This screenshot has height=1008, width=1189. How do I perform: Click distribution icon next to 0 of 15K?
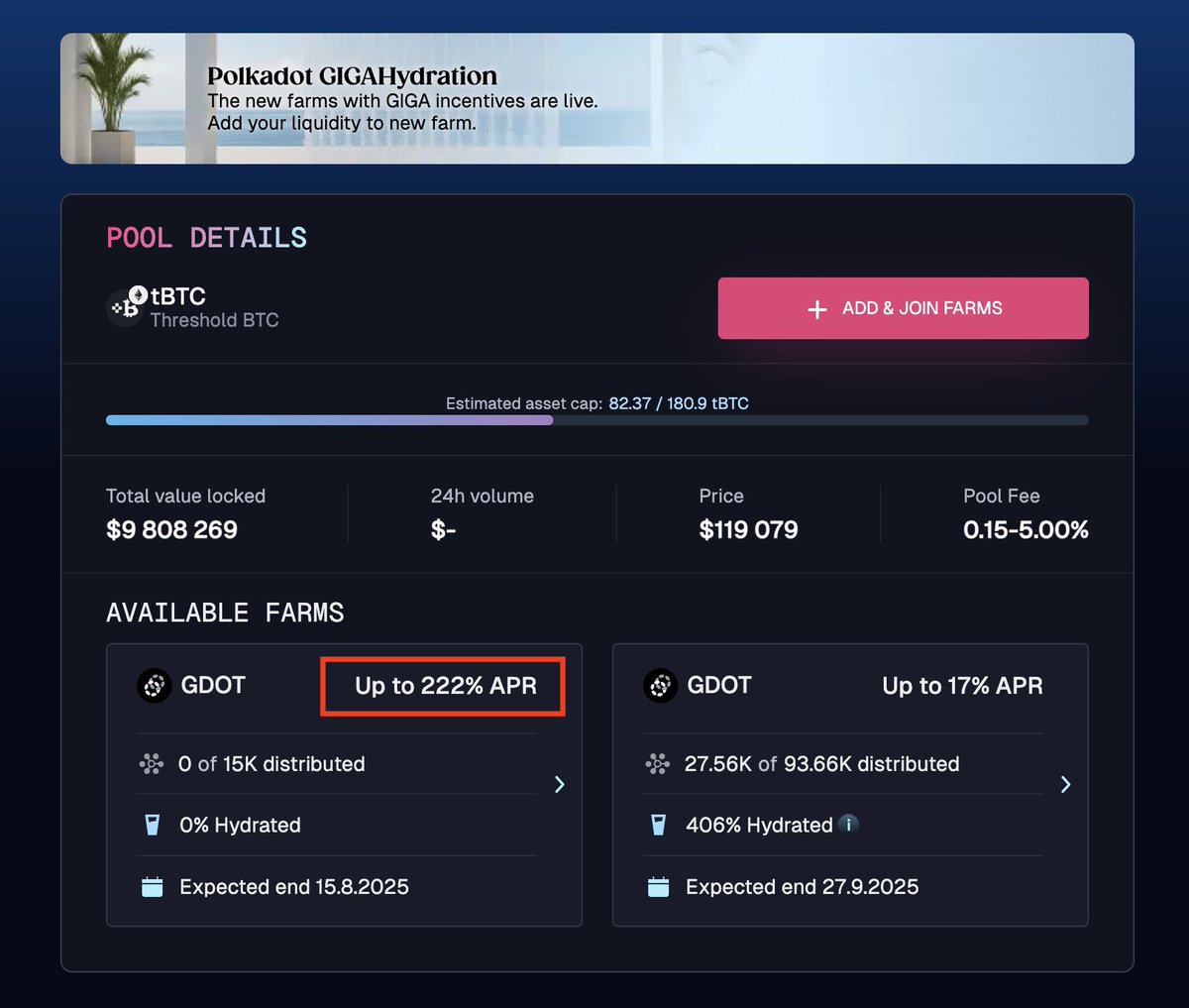coord(152,764)
